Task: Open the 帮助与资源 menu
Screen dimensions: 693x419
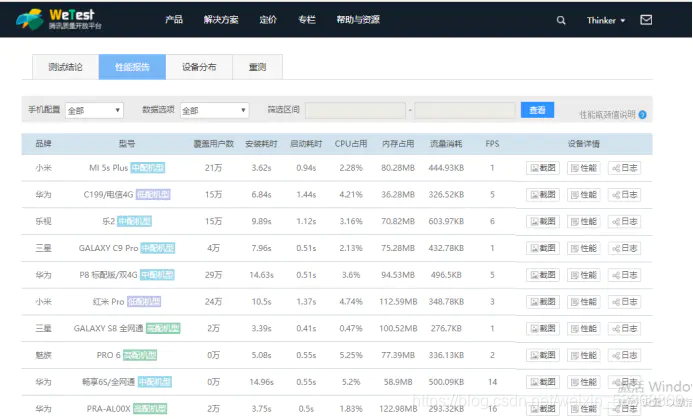Action: click(x=358, y=19)
